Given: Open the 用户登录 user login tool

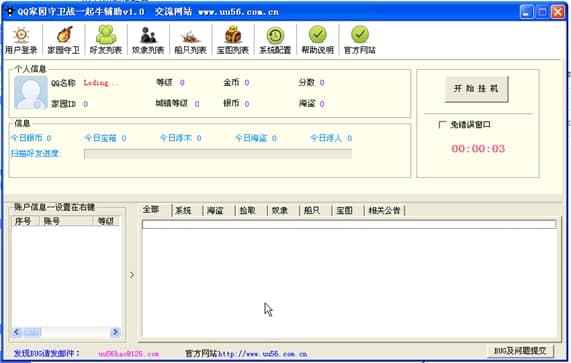Looking at the screenshot, I should (21, 40).
